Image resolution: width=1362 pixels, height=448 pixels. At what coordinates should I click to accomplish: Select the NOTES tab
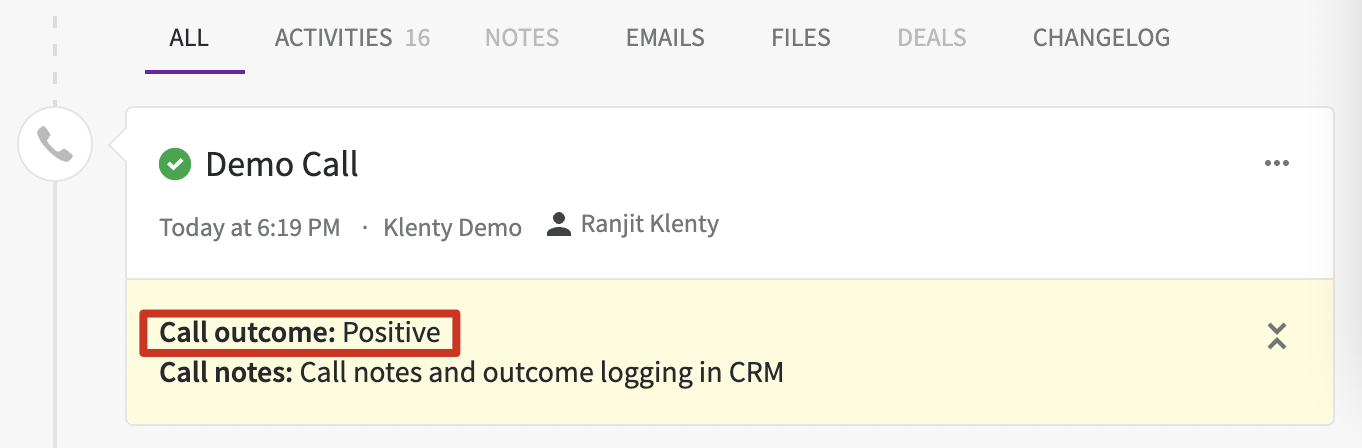click(x=521, y=38)
